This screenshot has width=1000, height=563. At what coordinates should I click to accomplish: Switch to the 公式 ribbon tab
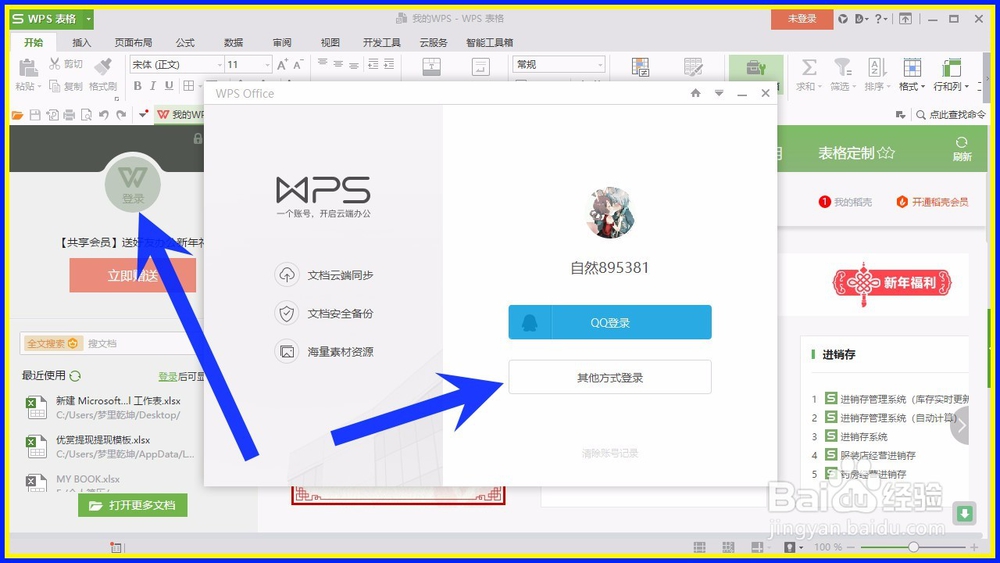click(x=185, y=43)
